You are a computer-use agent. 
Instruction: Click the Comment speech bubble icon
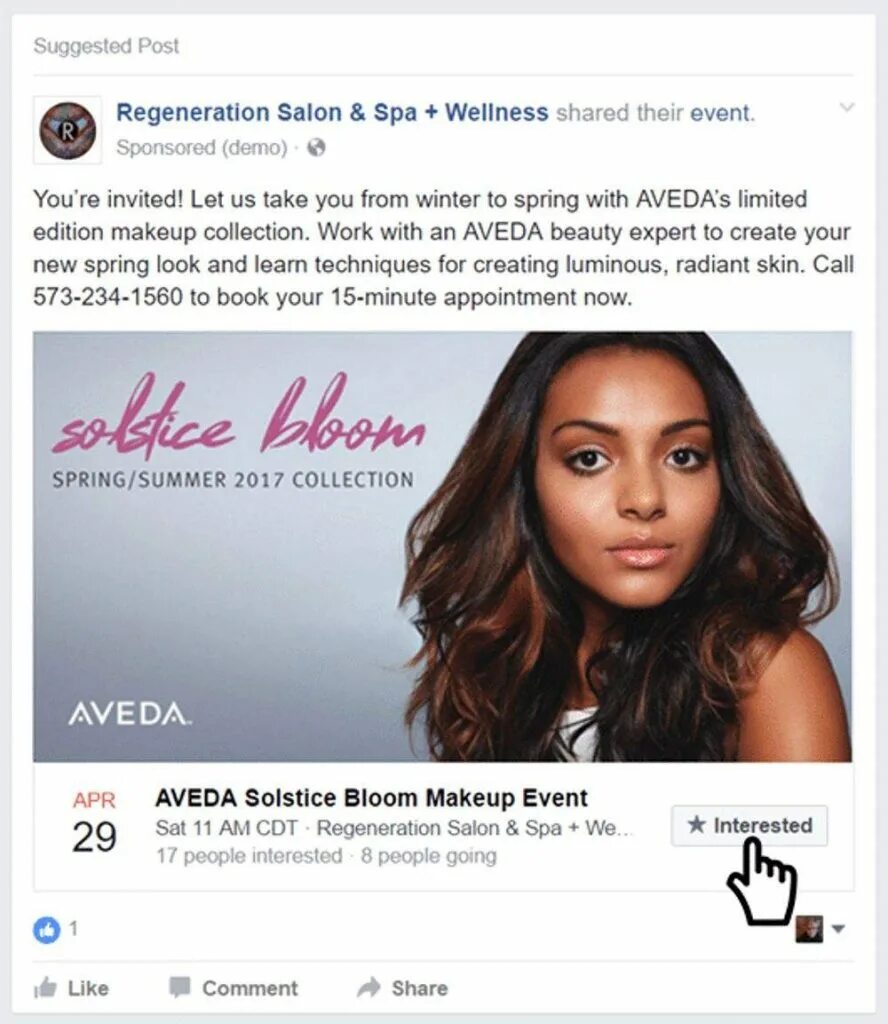[x=180, y=987]
